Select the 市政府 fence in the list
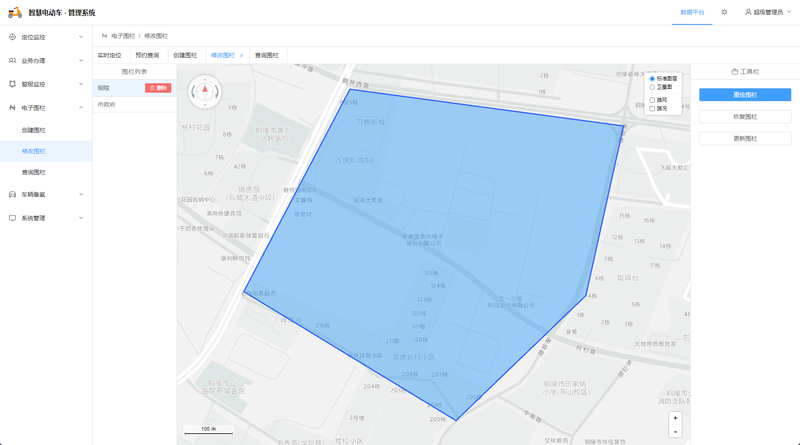Screen dimensions: 800x445 tap(135, 104)
